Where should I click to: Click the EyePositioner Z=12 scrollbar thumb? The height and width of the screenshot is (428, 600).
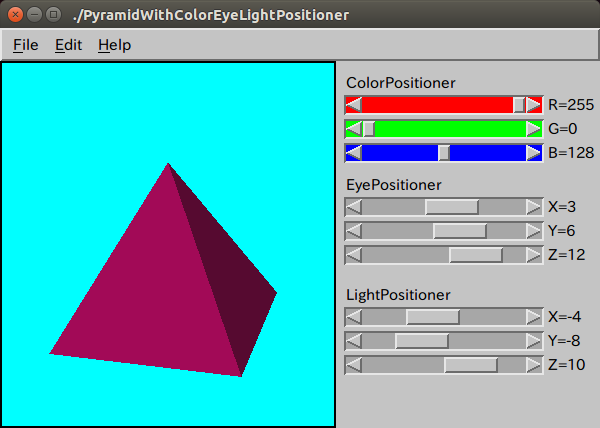tap(476, 255)
